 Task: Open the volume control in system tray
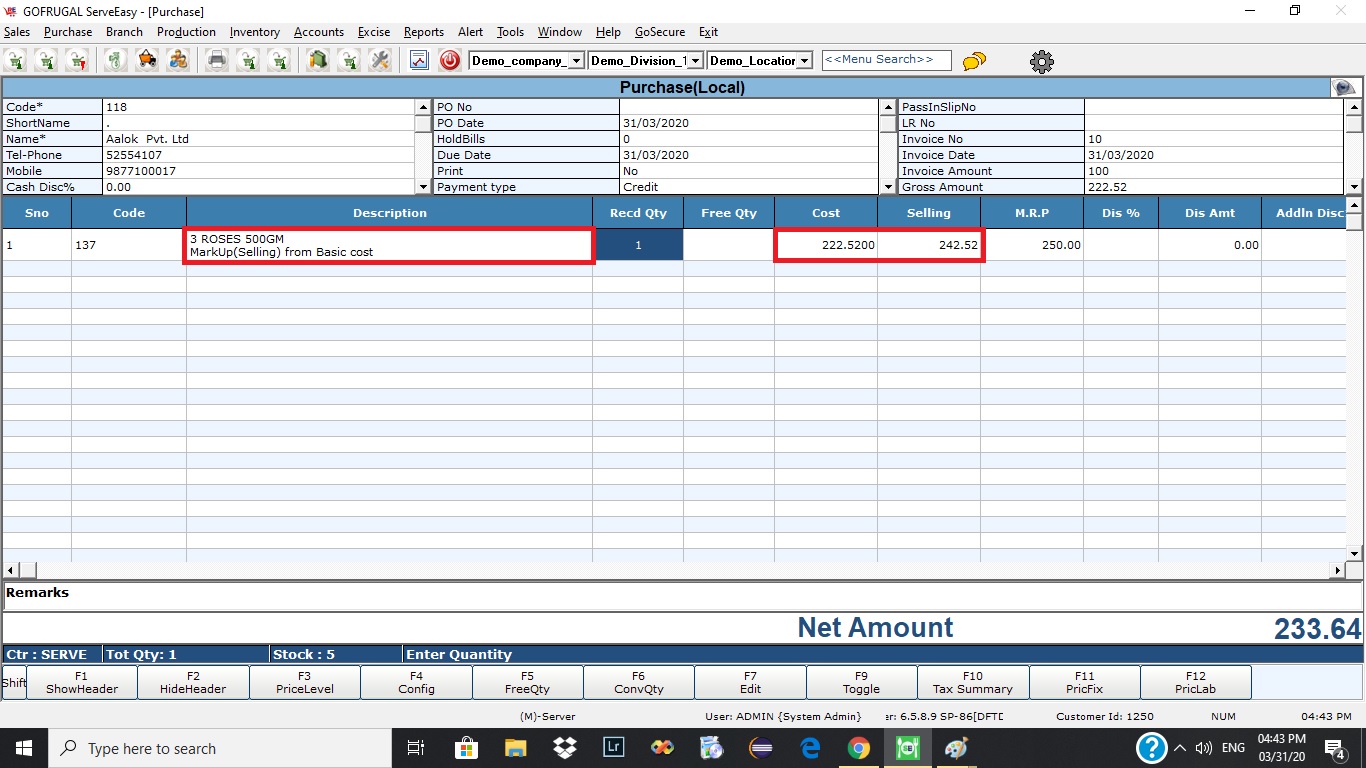click(x=1204, y=748)
